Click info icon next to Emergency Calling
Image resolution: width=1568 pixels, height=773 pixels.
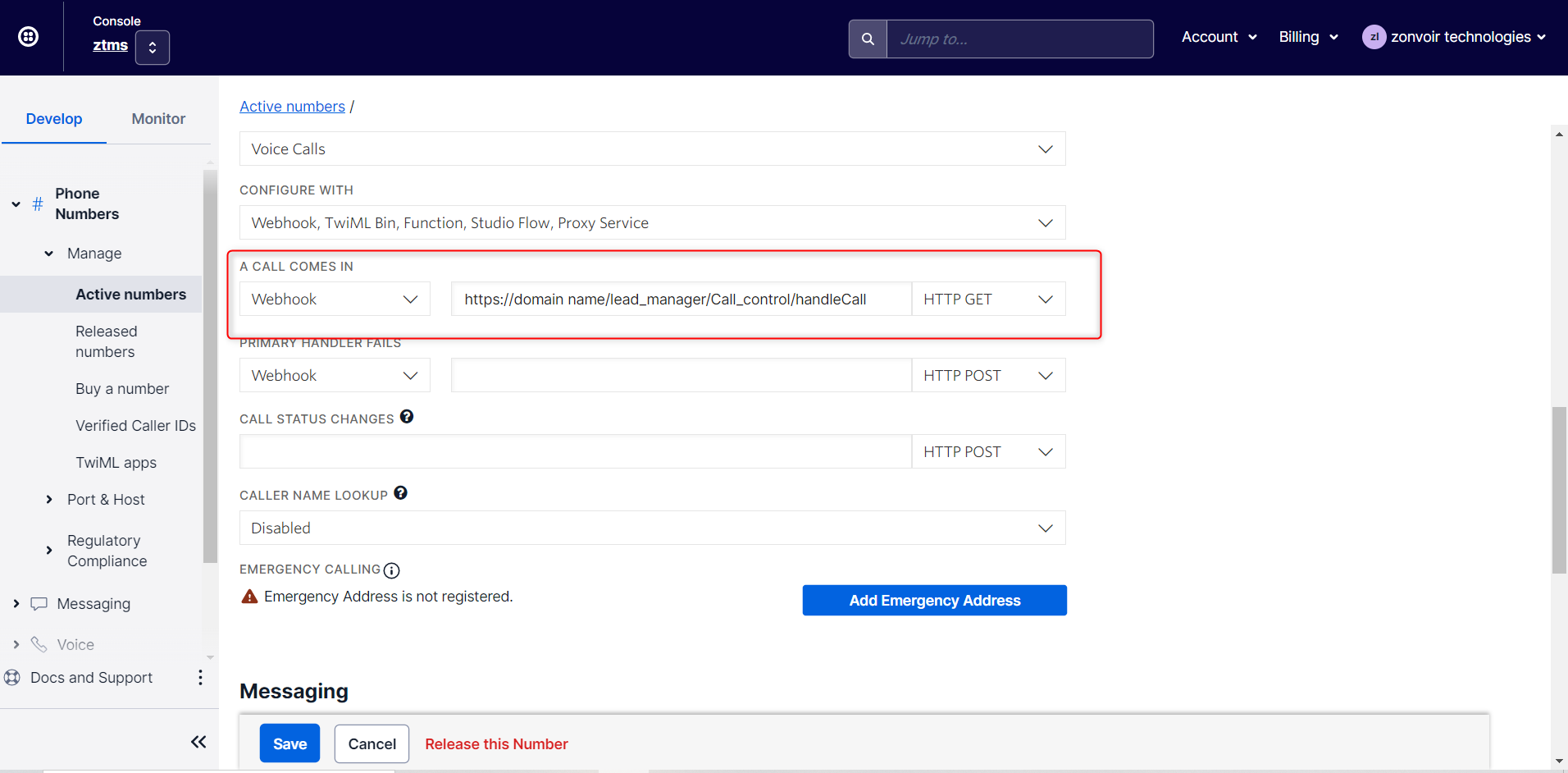[392, 570]
